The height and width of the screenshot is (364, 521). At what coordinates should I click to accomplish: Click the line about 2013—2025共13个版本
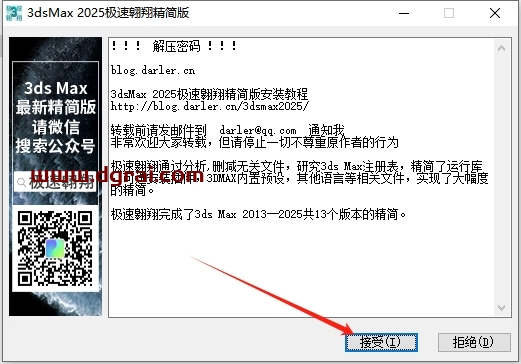coord(258,214)
